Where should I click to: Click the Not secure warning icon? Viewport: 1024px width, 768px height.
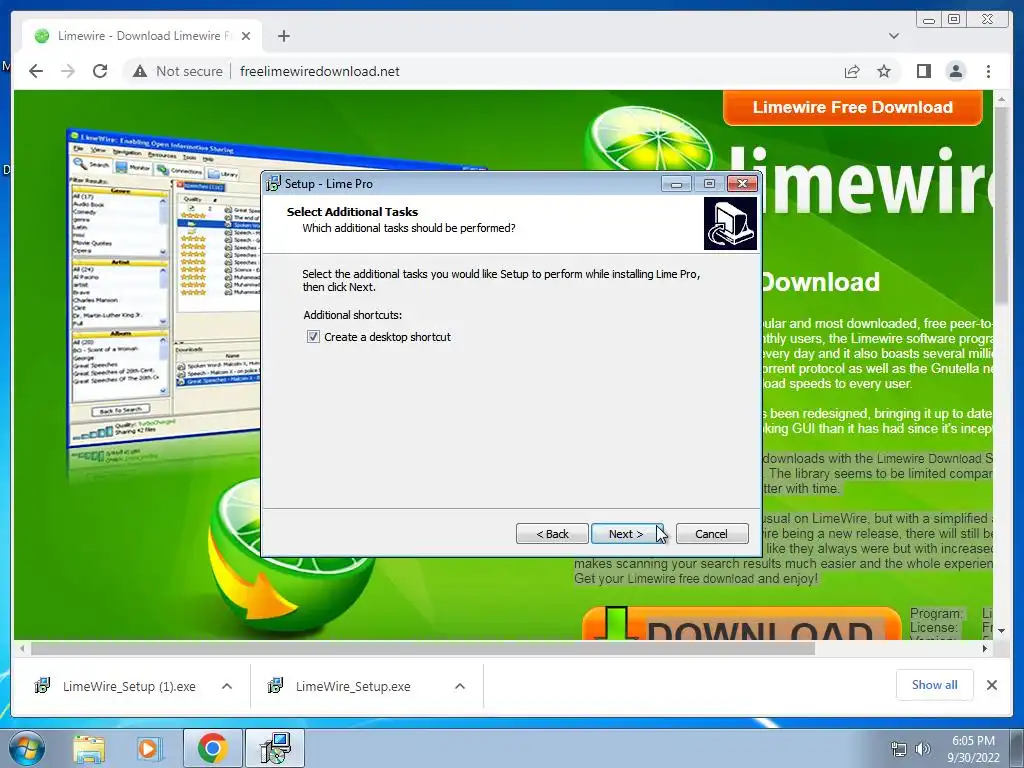tap(140, 71)
